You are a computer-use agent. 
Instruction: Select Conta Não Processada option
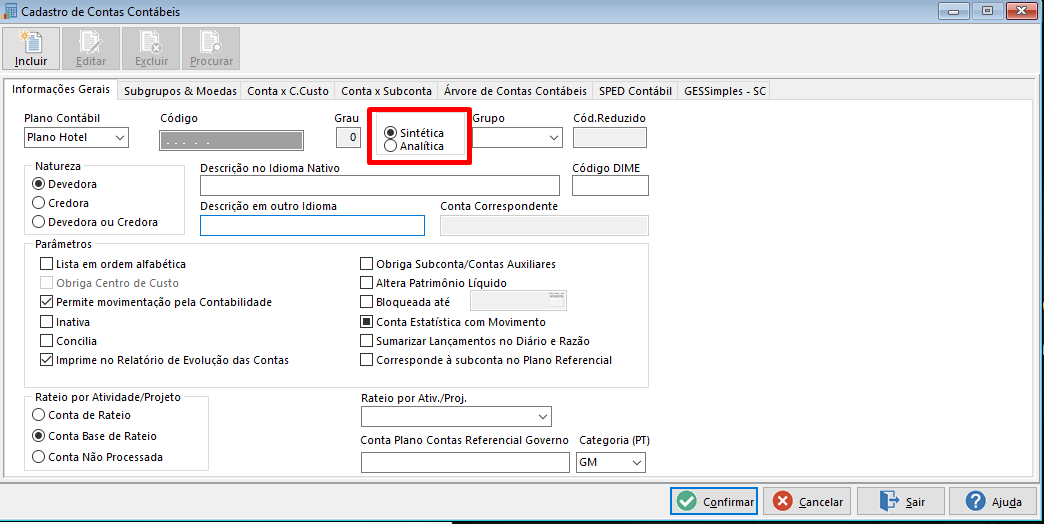[x=98, y=457]
